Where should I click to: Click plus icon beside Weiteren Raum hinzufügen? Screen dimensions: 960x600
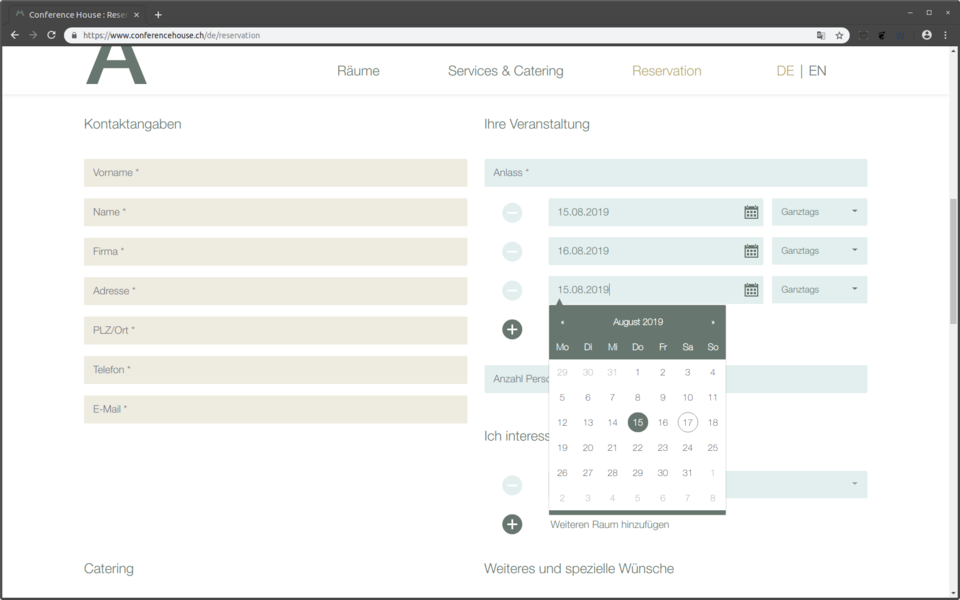pyautogui.click(x=512, y=524)
